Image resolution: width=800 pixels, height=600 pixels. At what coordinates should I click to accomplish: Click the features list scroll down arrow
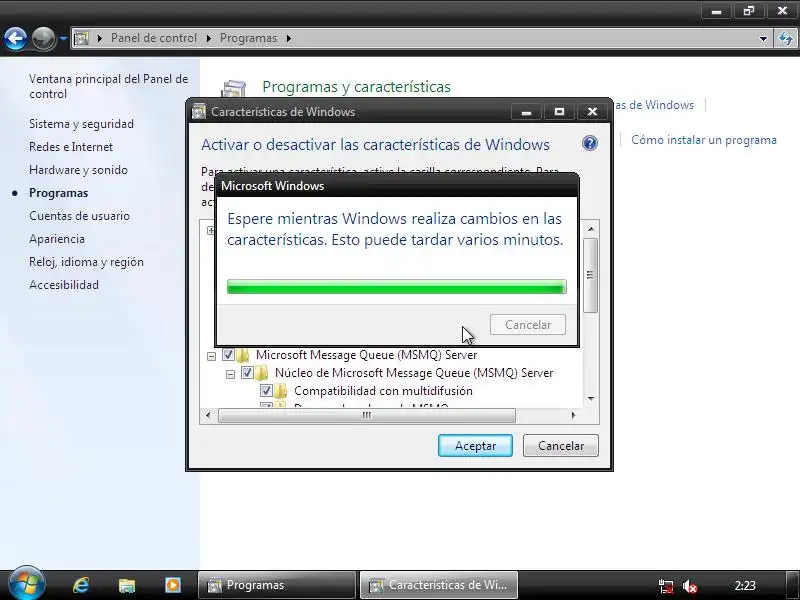tap(591, 398)
